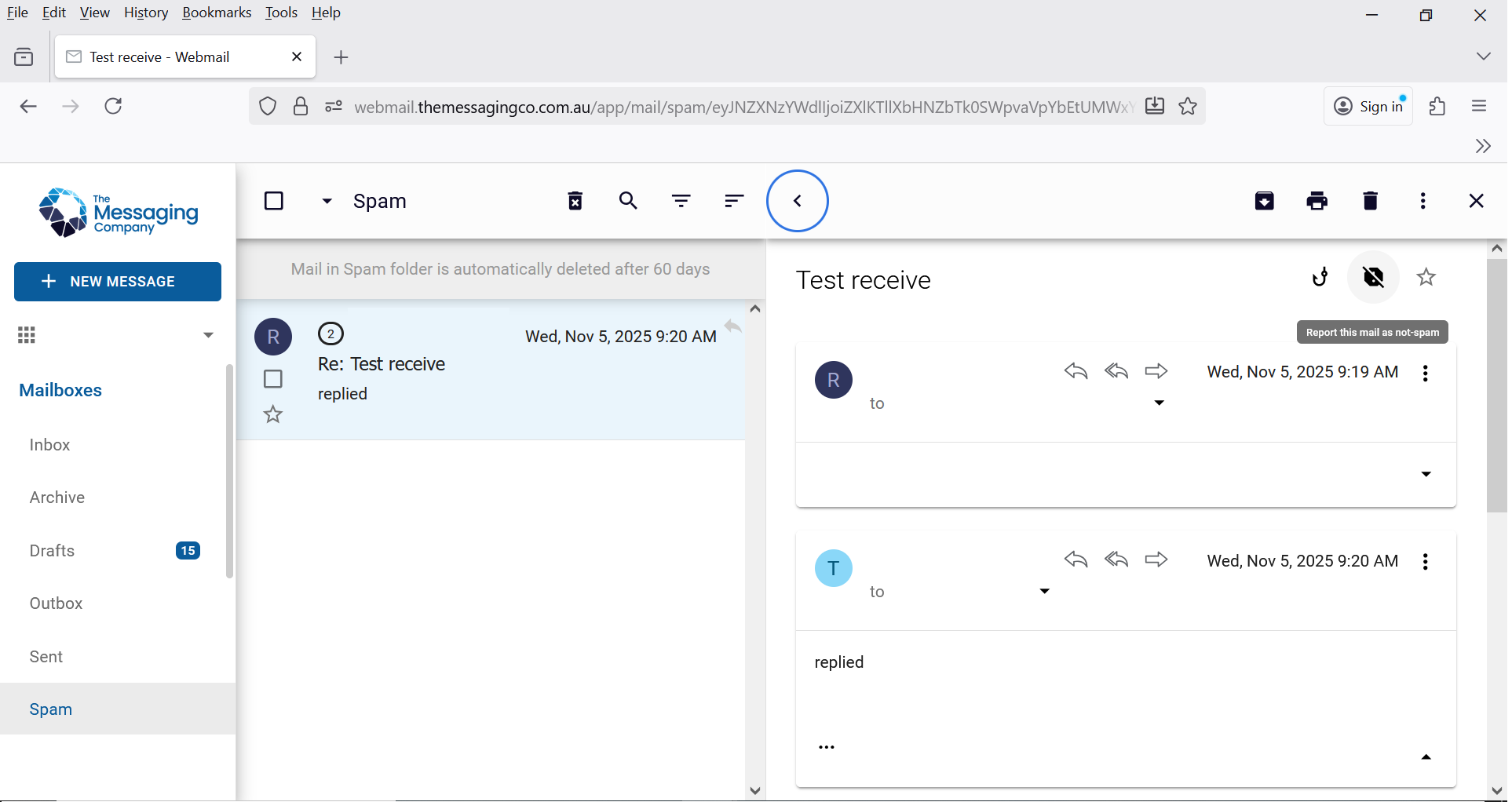Show more toolbar items via double chevron

point(1483,146)
